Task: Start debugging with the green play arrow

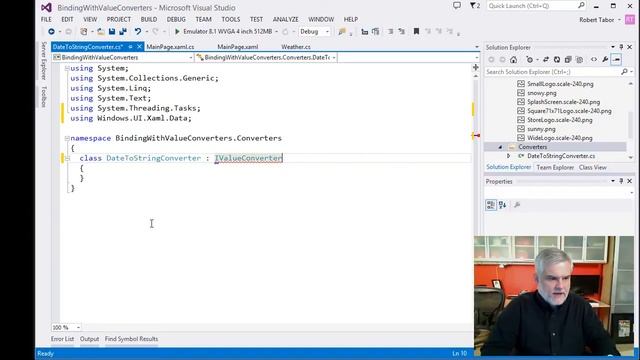Action: (177, 31)
